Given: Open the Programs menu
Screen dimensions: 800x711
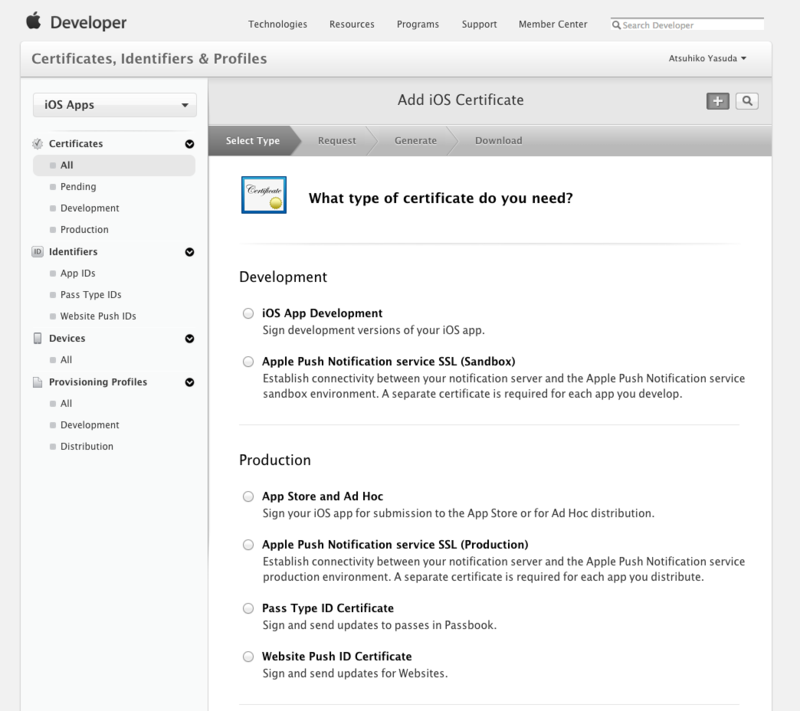Looking at the screenshot, I should (418, 24).
